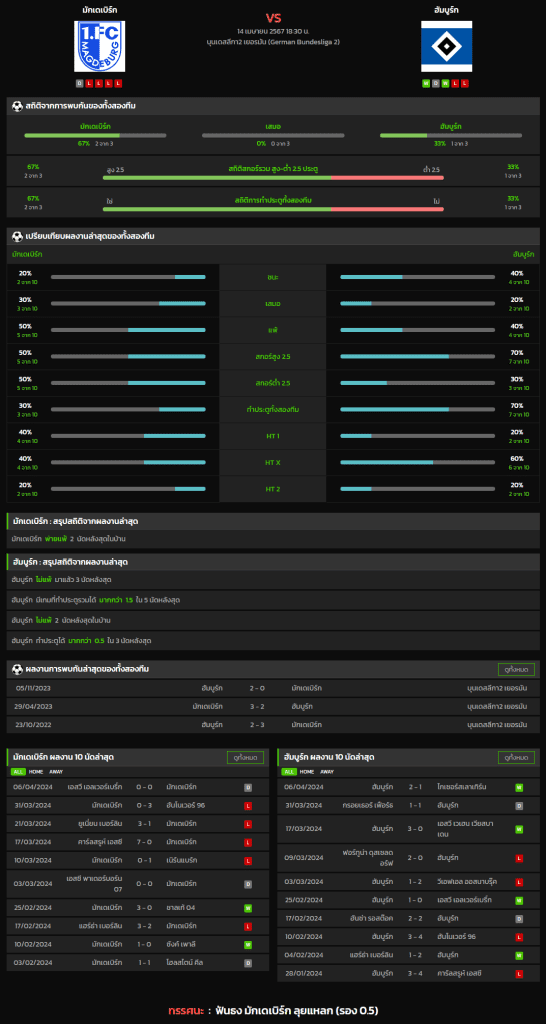Select HOME tab in Hamburg last 10 matches
546x1024 pixels.
[x=305, y=772]
